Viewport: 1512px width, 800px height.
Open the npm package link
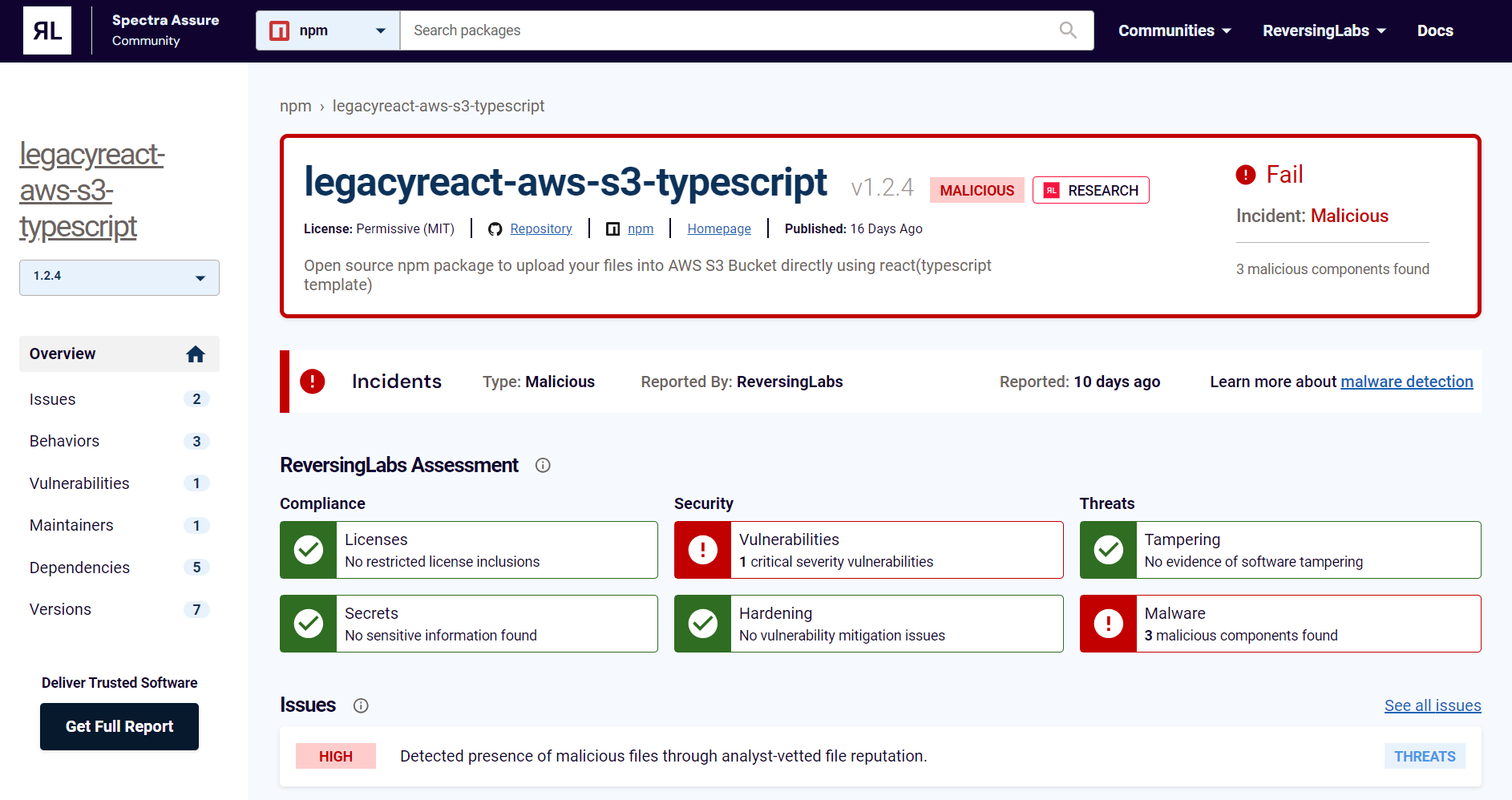coord(641,229)
